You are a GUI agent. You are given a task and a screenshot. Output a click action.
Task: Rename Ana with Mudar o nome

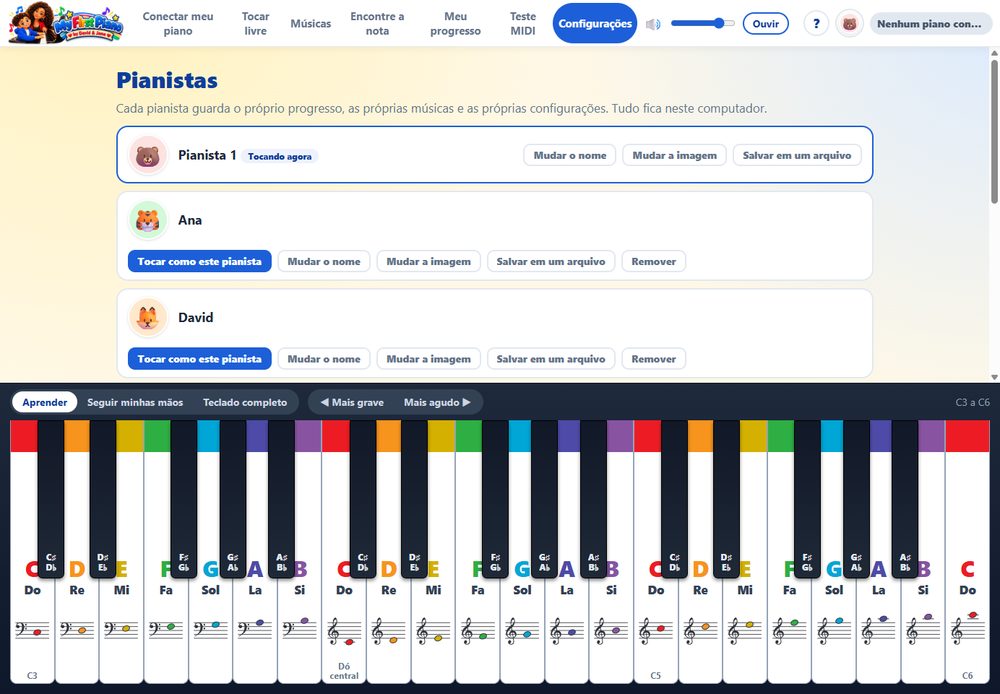click(x=324, y=262)
